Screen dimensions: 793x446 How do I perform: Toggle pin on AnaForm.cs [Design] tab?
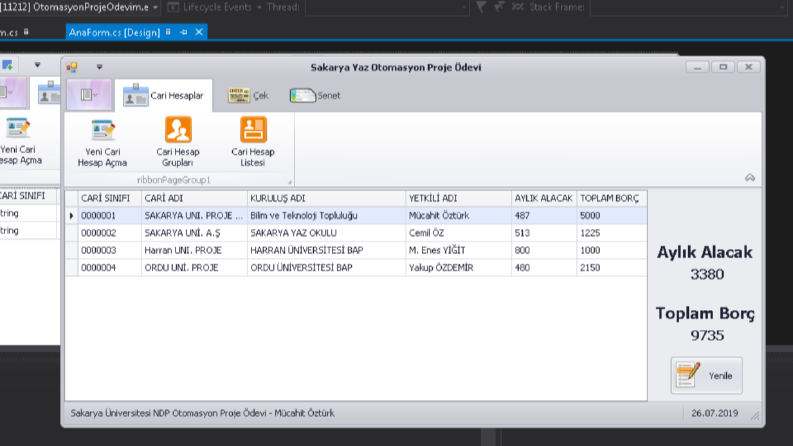click(184, 32)
